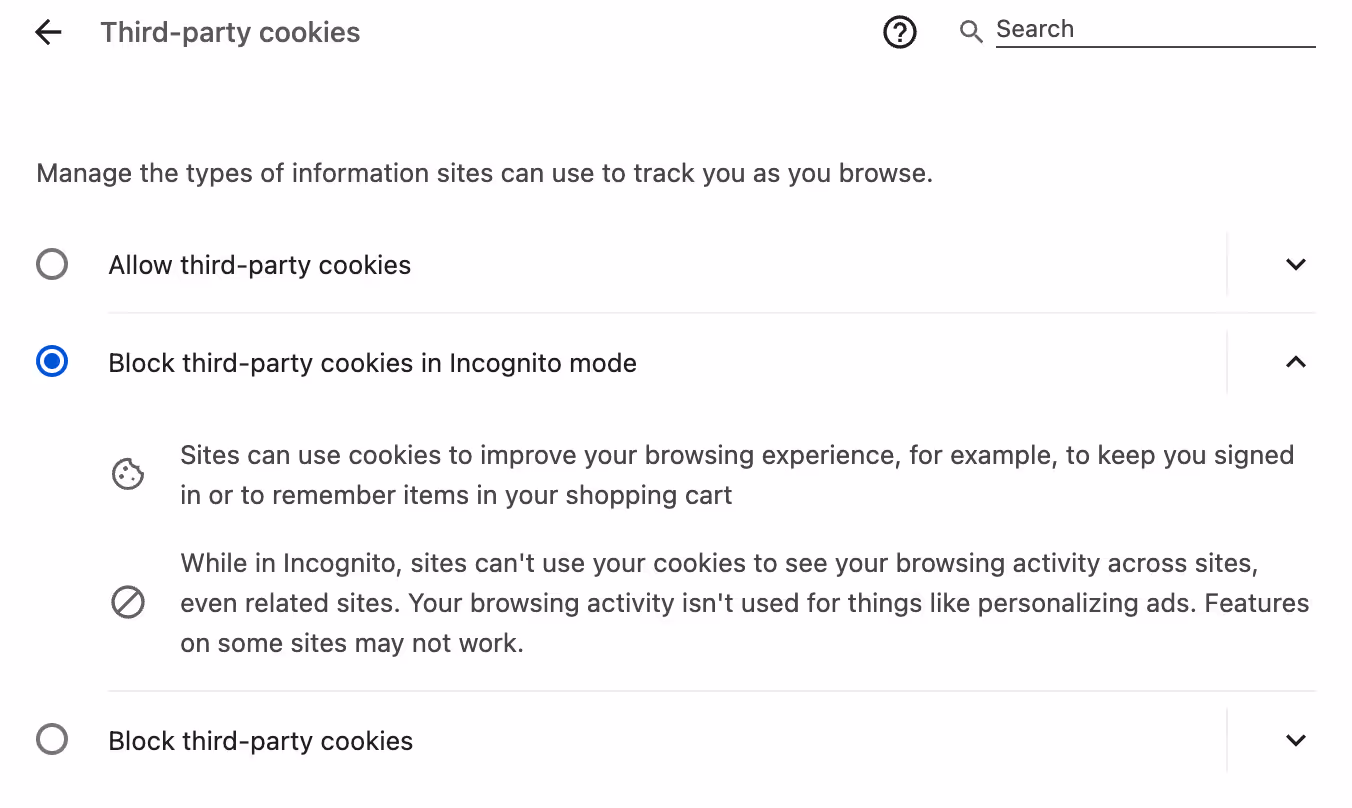Click the Third-party cookies page heading
This screenshot has height=808, width=1352.
click(230, 32)
